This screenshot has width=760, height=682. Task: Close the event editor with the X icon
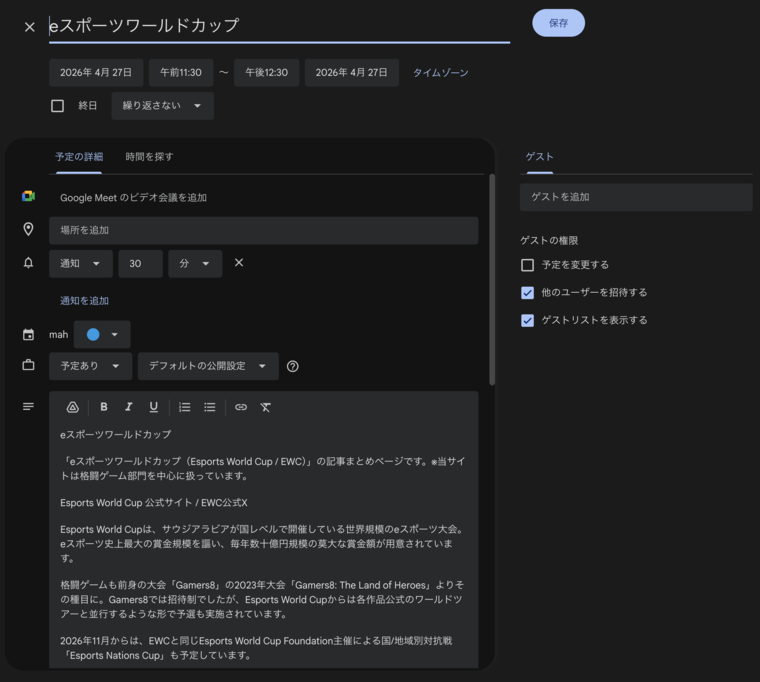coord(30,27)
